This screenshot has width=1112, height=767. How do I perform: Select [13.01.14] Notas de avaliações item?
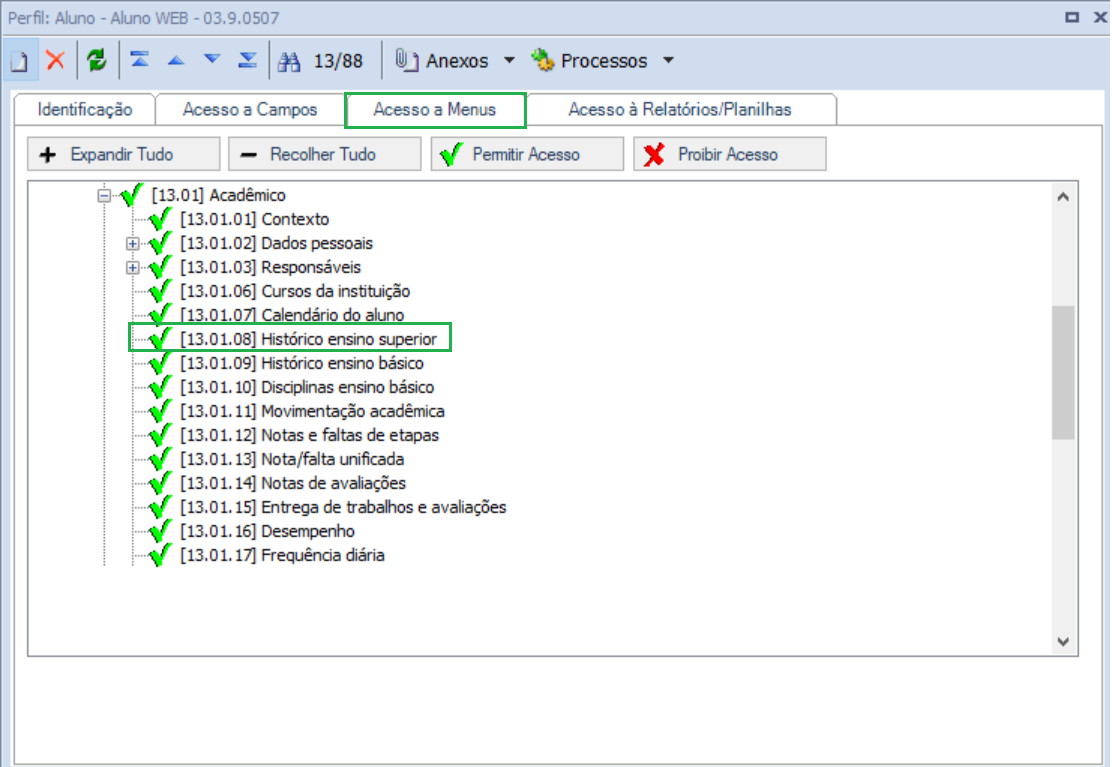pos(293,483)
